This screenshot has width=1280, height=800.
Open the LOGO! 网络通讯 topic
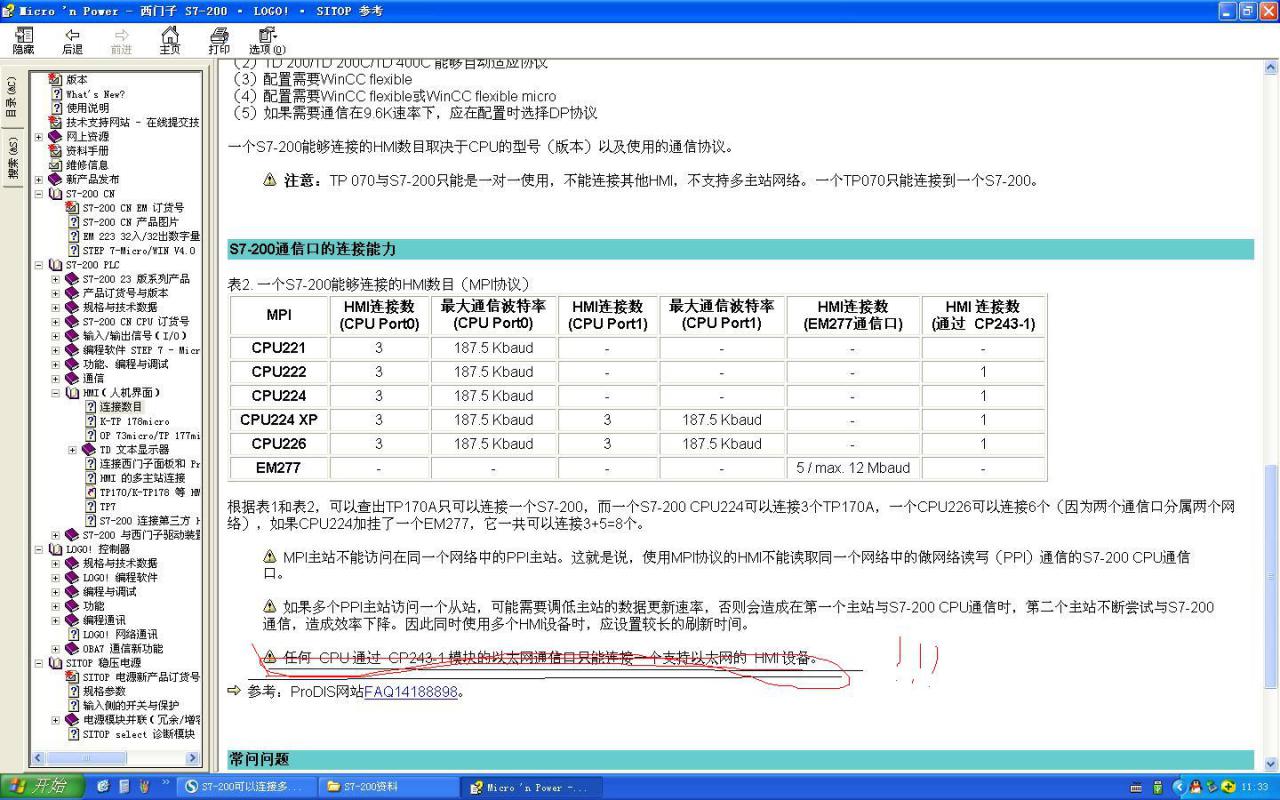(120, 635)
